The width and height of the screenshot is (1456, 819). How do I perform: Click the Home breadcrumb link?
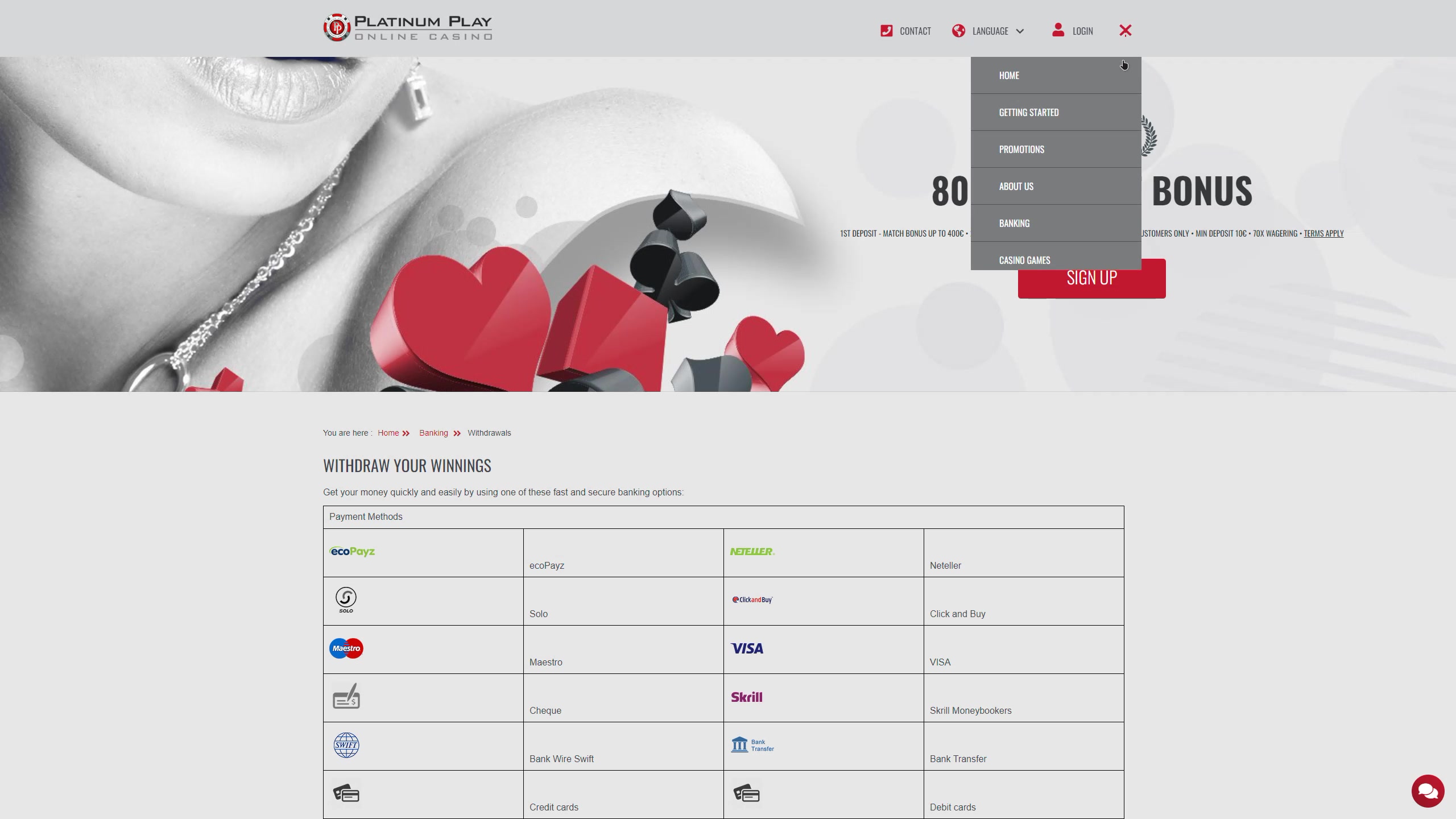point(388,433)
